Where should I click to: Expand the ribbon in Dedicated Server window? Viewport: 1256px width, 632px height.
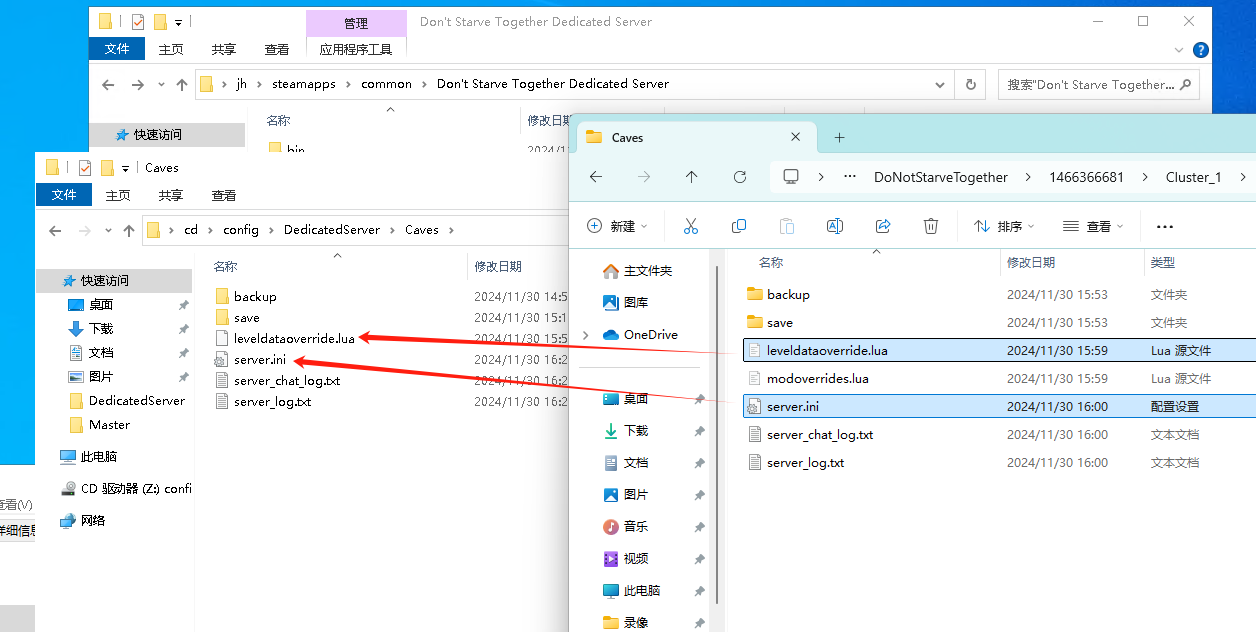tap(1180, 50)
